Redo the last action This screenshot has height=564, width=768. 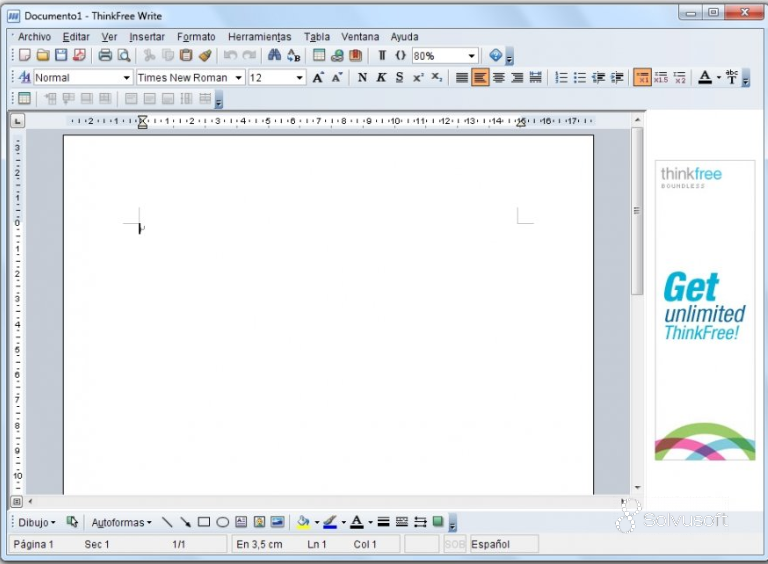click(x=249, y=55)
